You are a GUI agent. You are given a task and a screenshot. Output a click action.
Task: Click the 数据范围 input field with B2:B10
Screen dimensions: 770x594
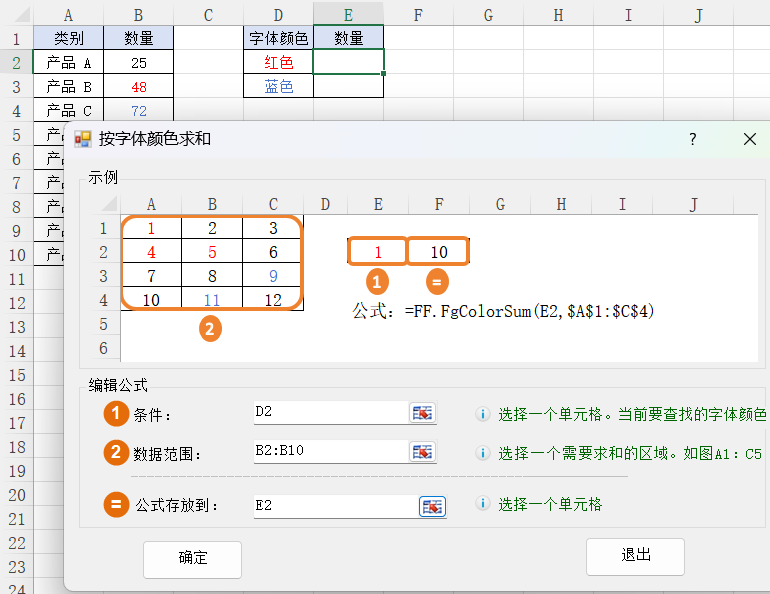(330, 452)
